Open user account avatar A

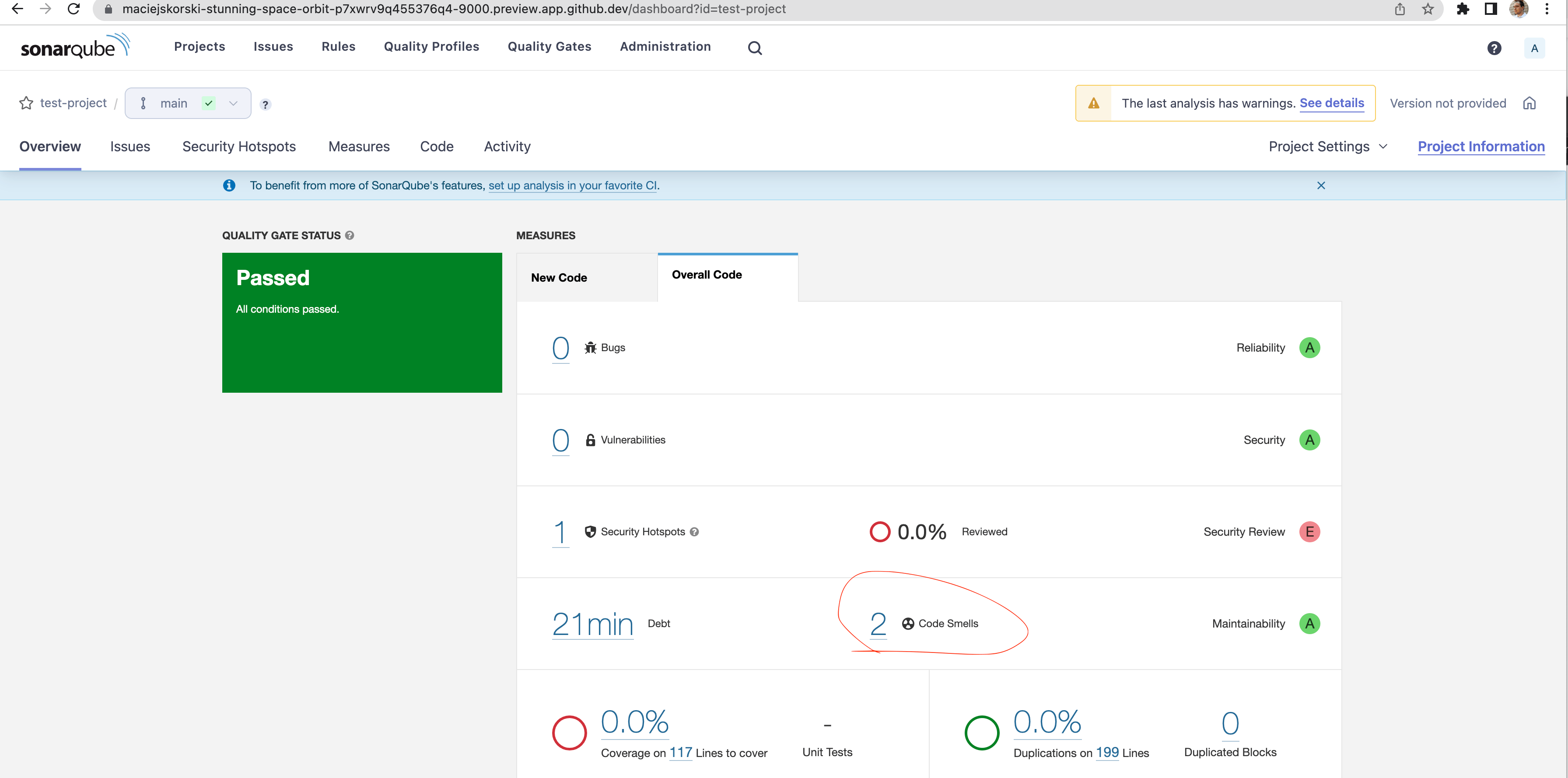pyautogui.click(x=1534, y=48)
